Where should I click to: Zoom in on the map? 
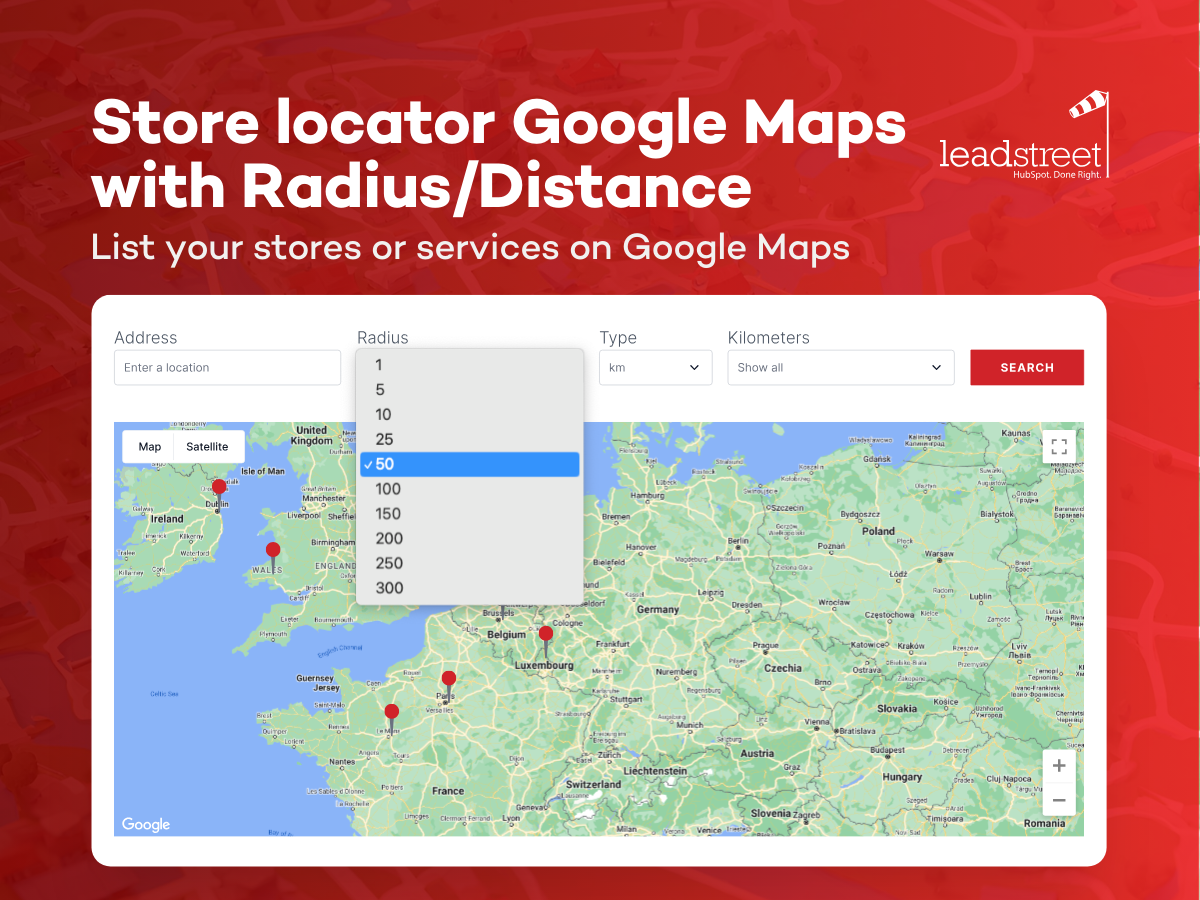tap(1059, 766)
